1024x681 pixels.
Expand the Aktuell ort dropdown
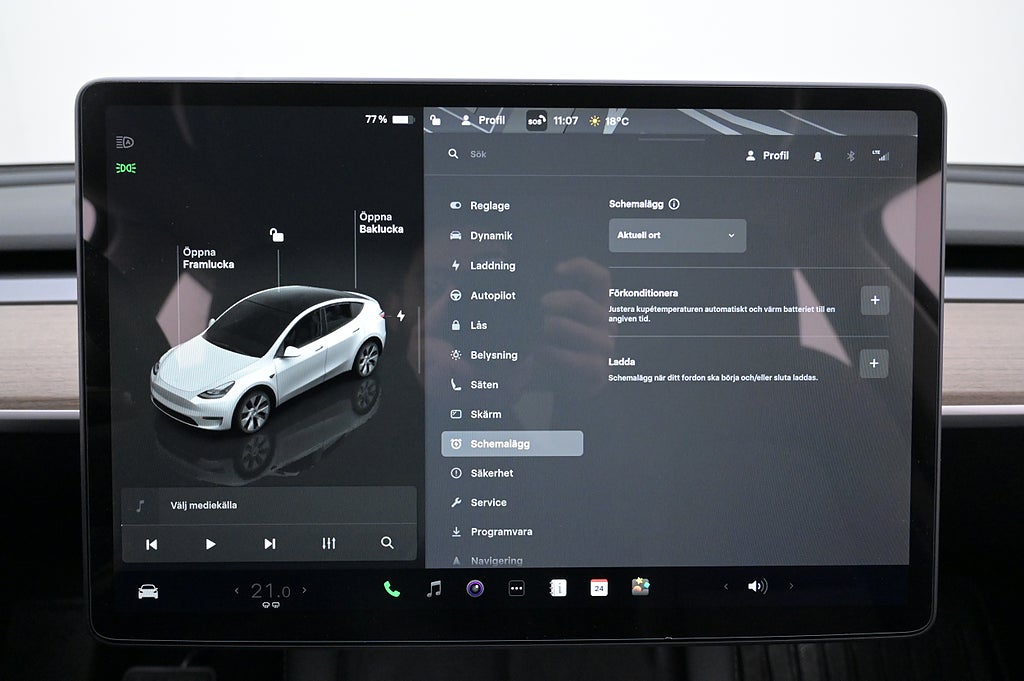(677, 235)
